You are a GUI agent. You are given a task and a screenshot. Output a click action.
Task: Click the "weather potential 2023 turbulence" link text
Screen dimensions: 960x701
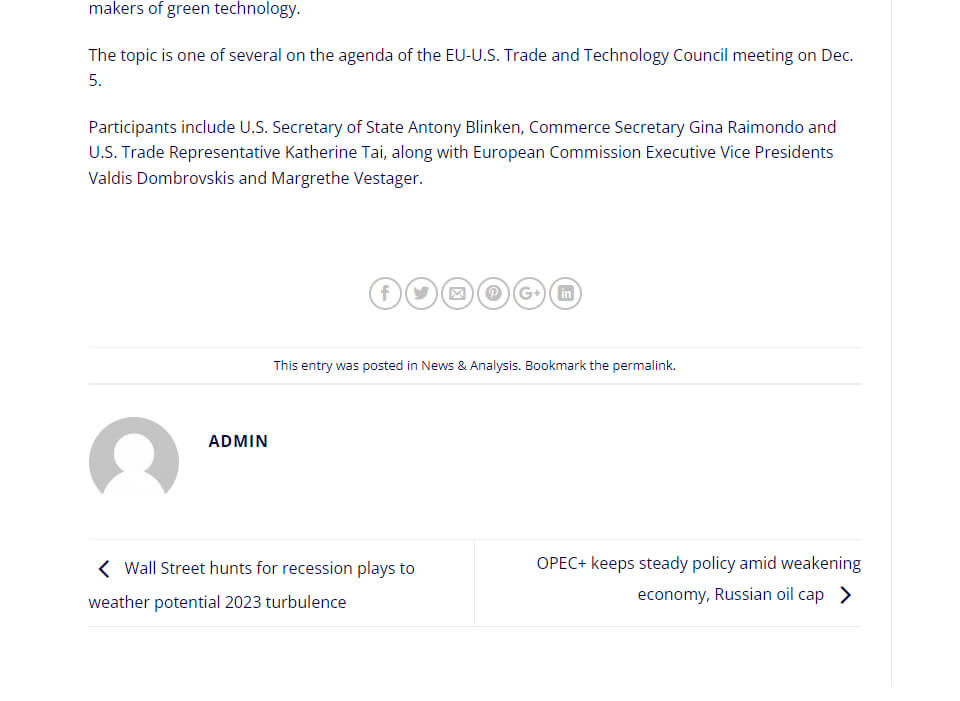click(217, 602)
